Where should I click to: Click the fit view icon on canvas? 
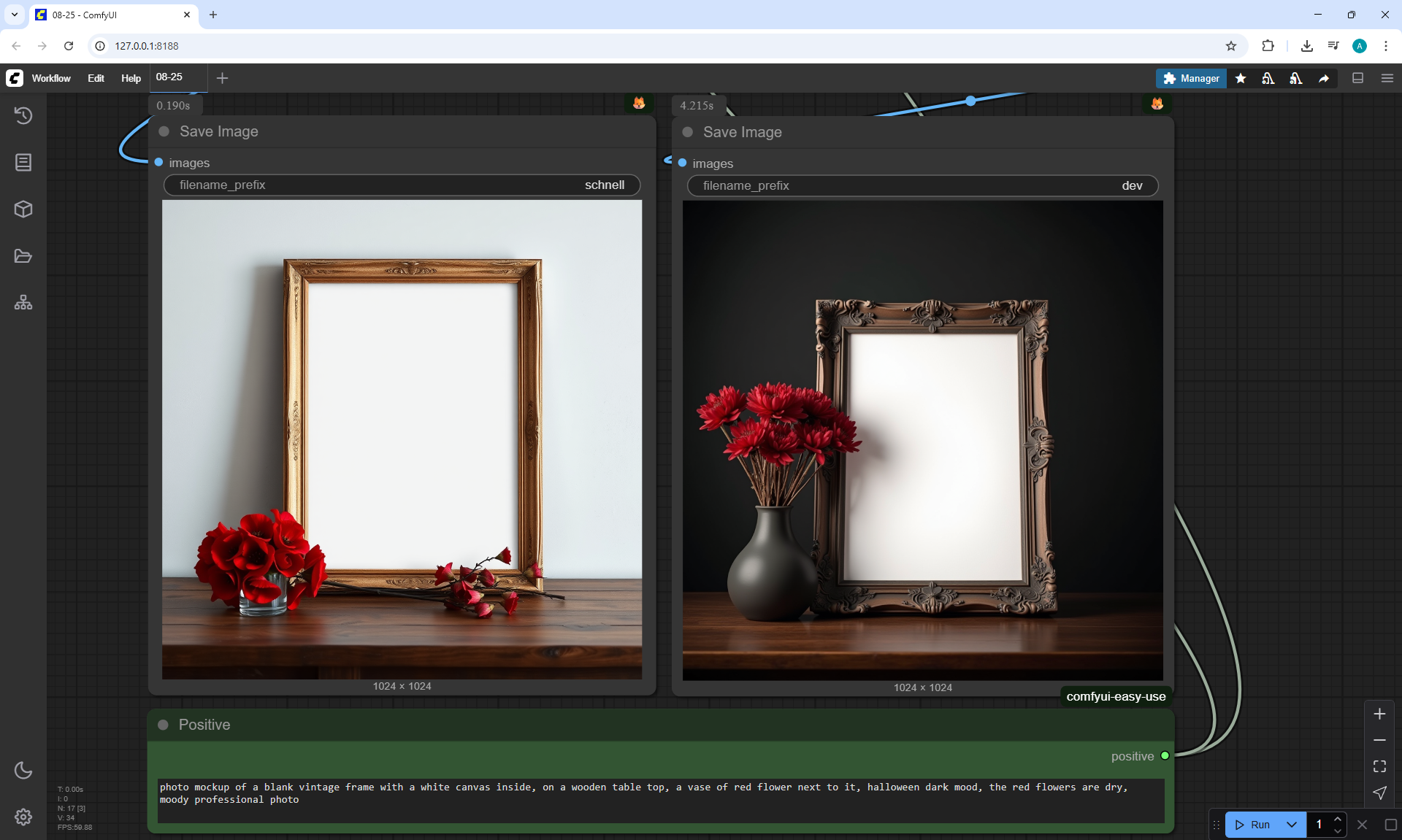[1379, 766]
